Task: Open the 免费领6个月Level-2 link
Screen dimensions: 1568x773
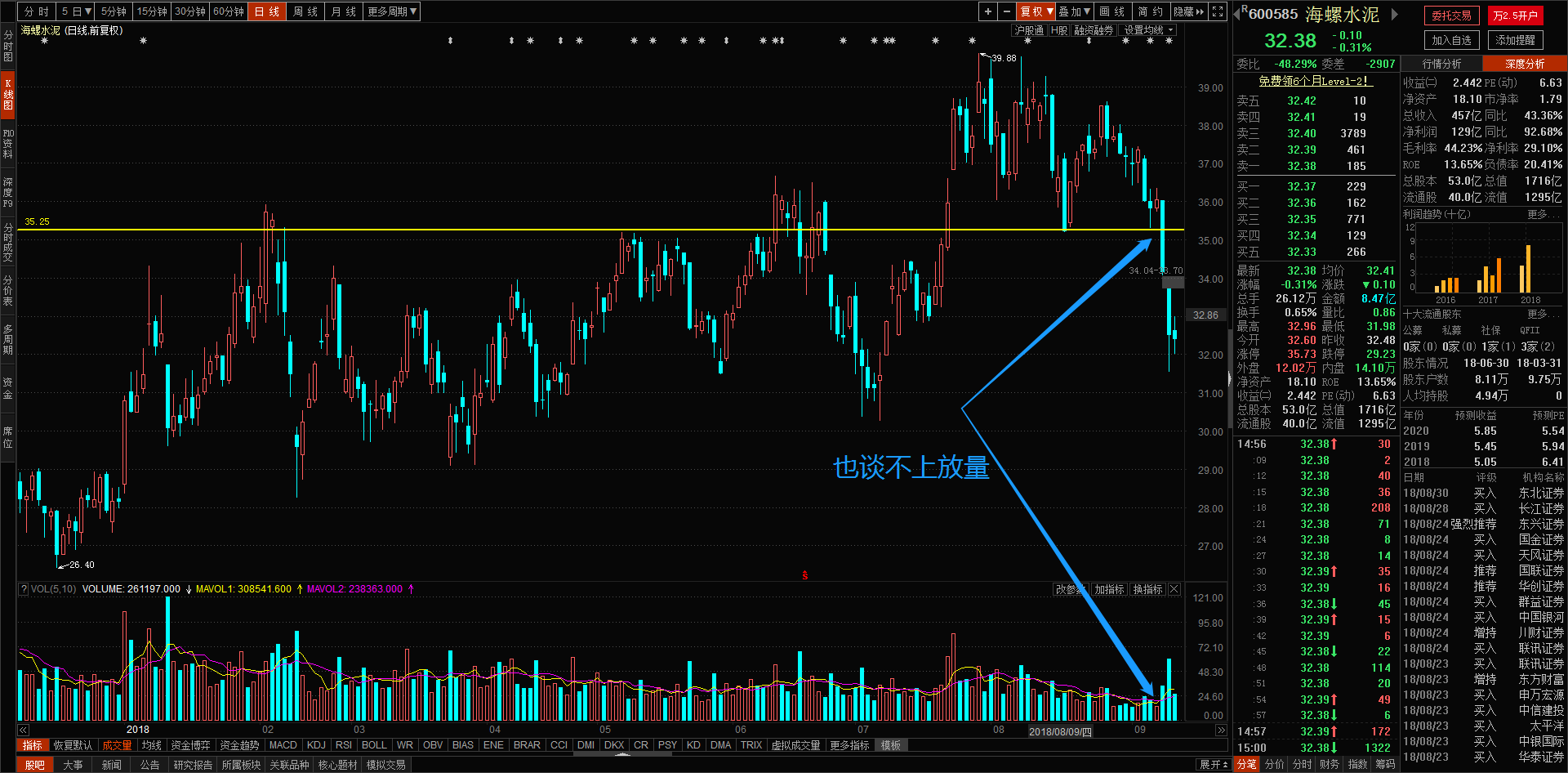Action: (1315, 81)
